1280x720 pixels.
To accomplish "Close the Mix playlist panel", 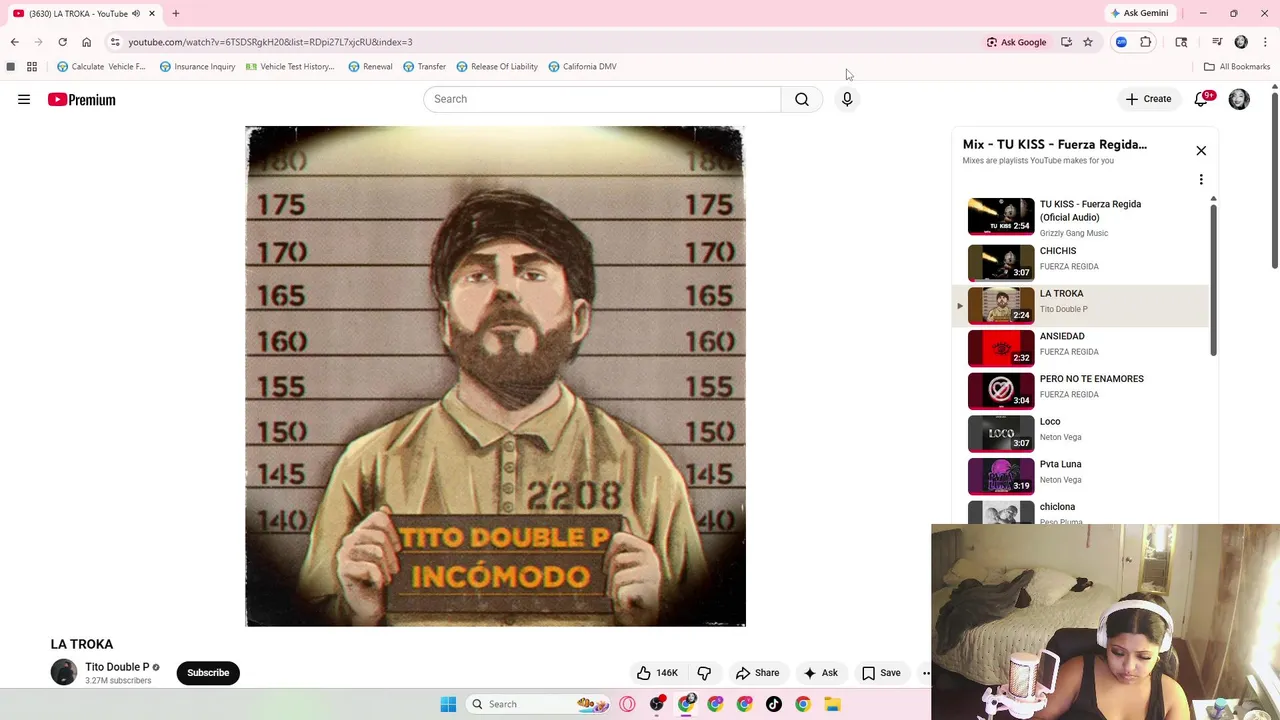I will click(x=1201, y=151).
